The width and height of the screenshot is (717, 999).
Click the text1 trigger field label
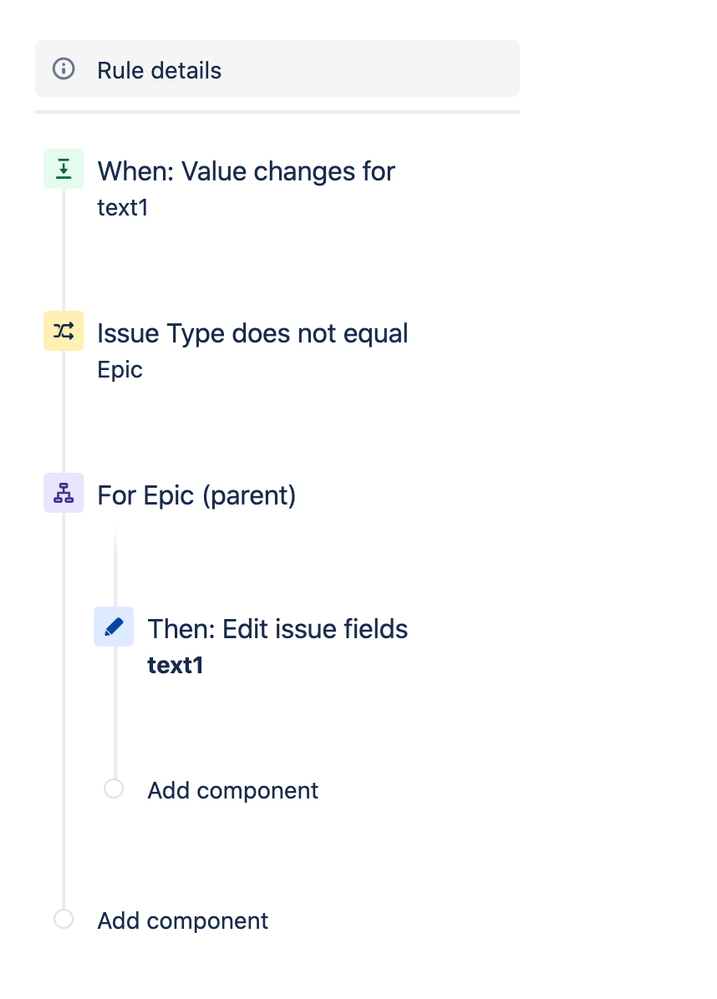point(122,208)
